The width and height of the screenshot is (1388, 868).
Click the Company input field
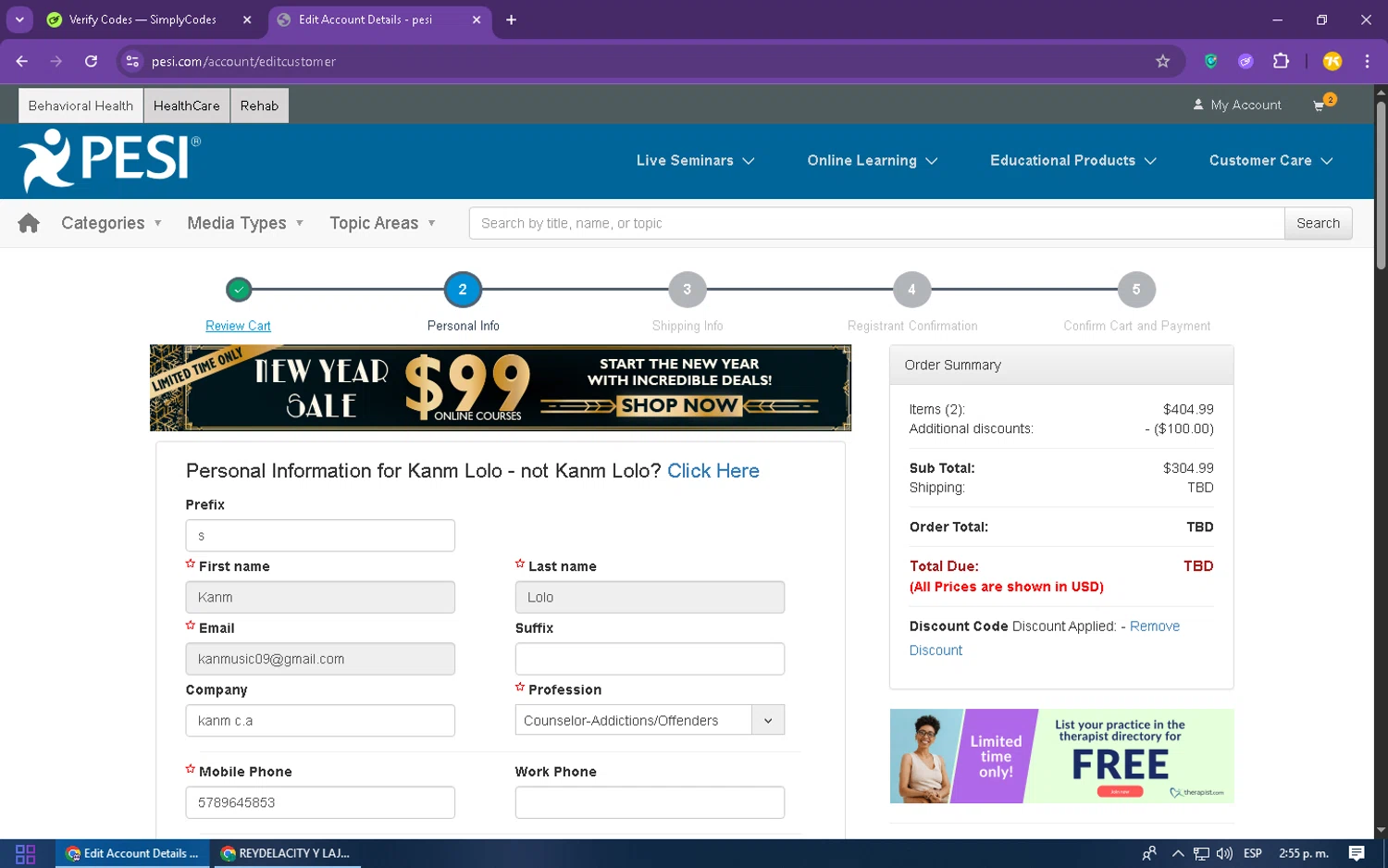coord(320,721)
